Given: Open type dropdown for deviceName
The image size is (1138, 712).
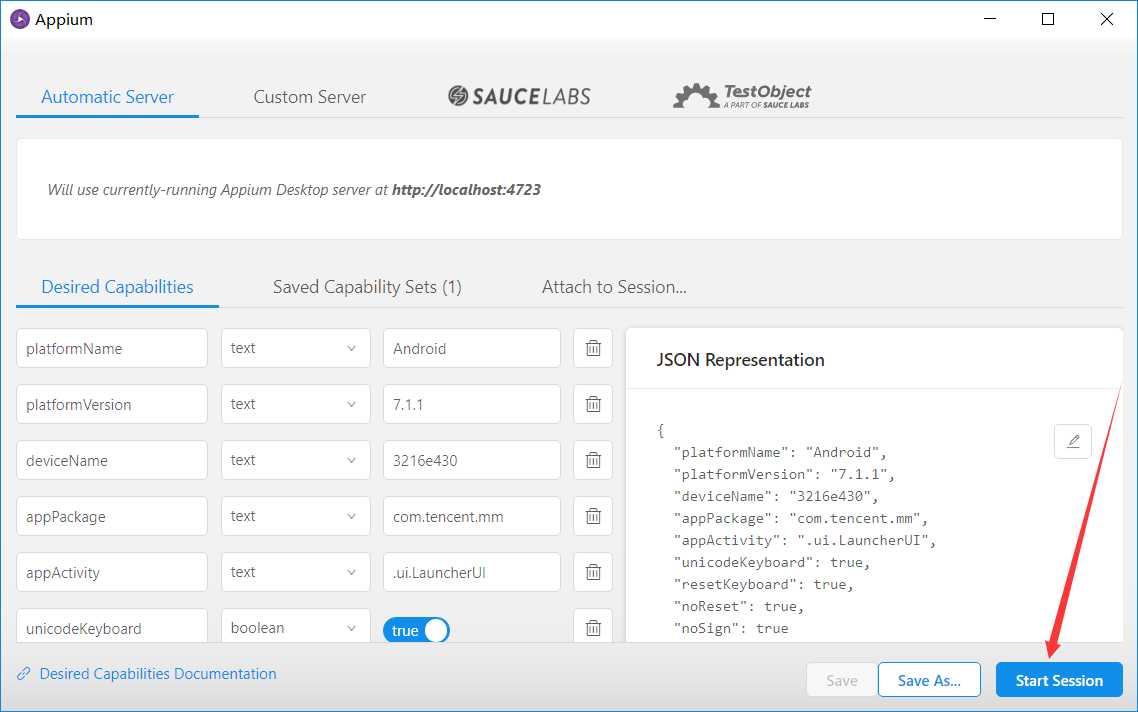Looking at the screenshot, I should click(295, 460).
